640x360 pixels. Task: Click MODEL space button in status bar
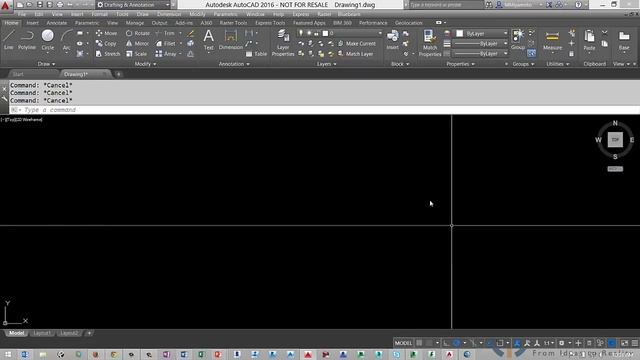403,343
